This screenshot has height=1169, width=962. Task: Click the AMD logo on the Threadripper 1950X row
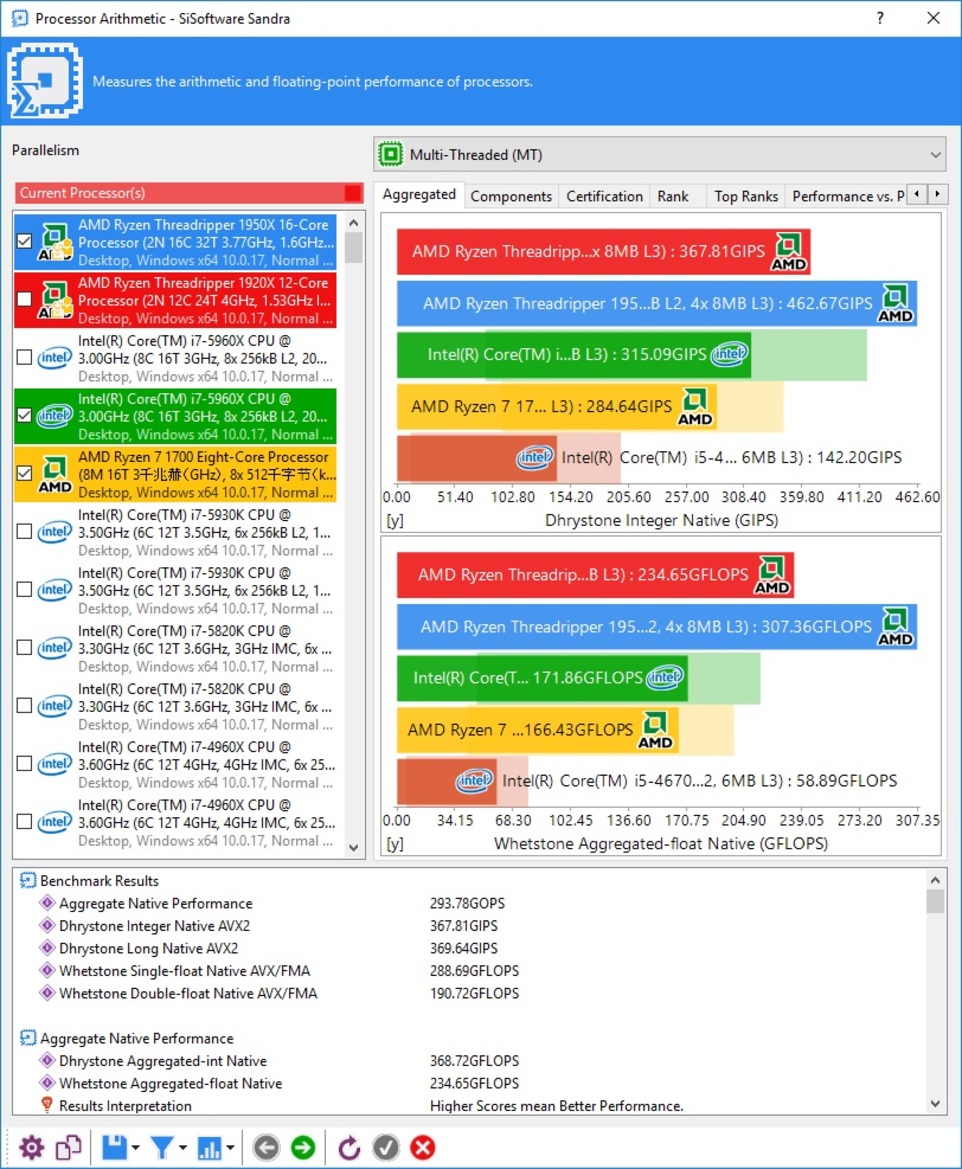(x=55, y=242)
